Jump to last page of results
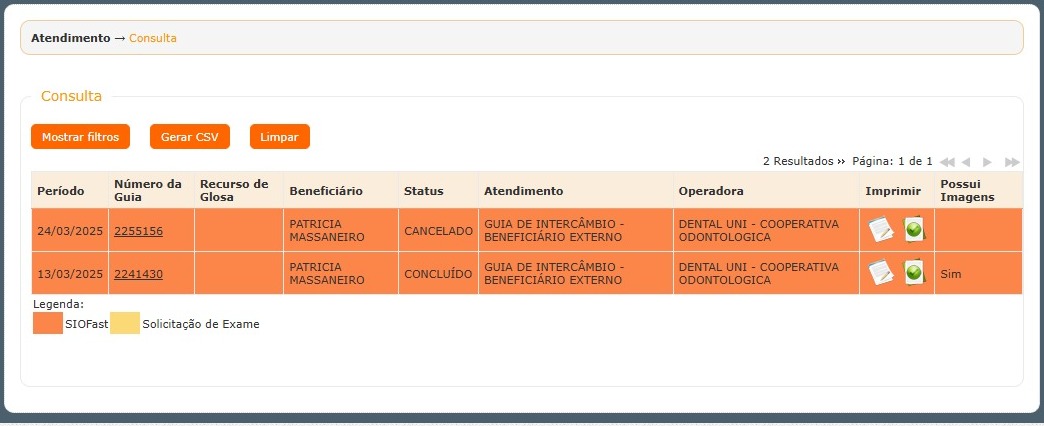 (1012, 162)
